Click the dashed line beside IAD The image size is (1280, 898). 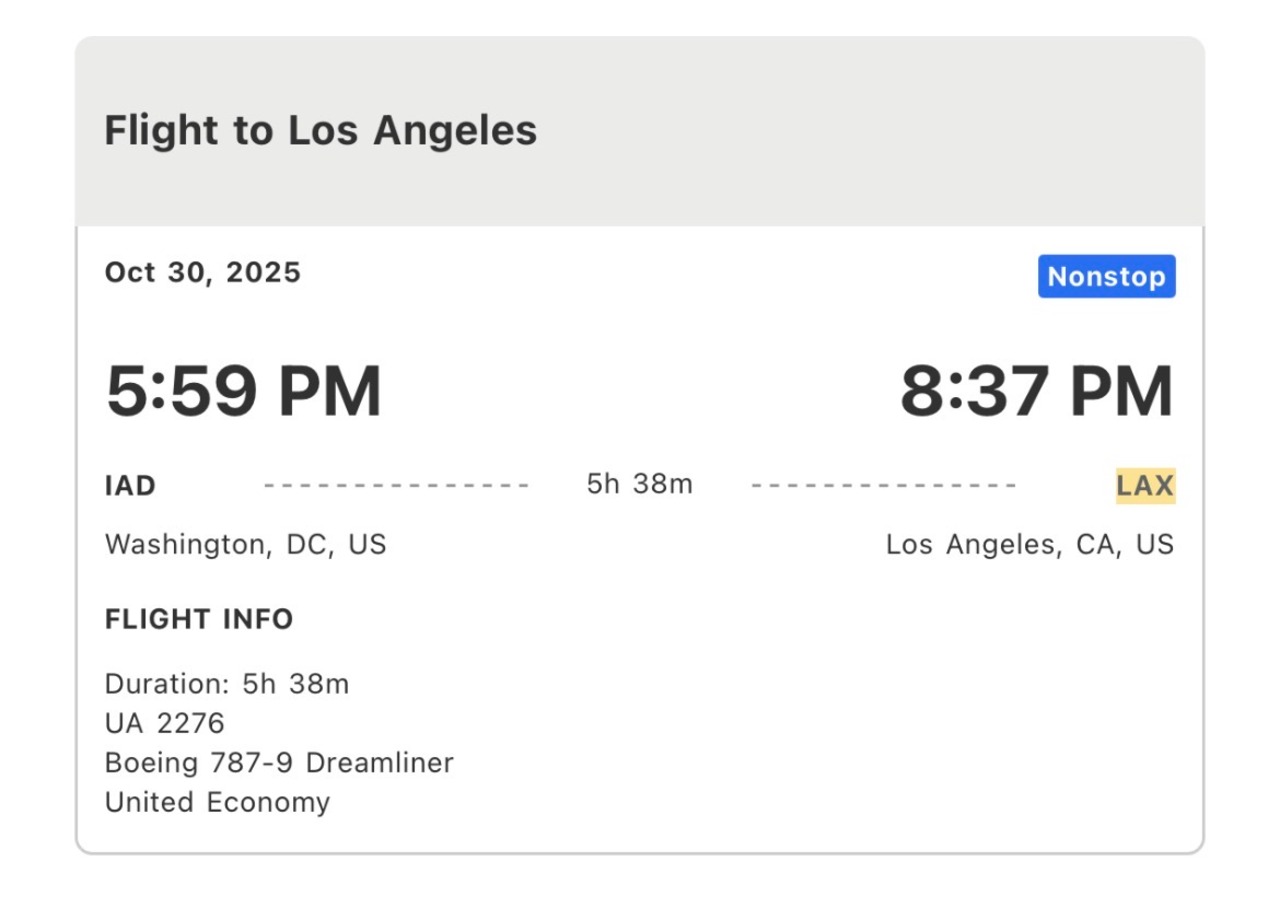tap(396, 486)
